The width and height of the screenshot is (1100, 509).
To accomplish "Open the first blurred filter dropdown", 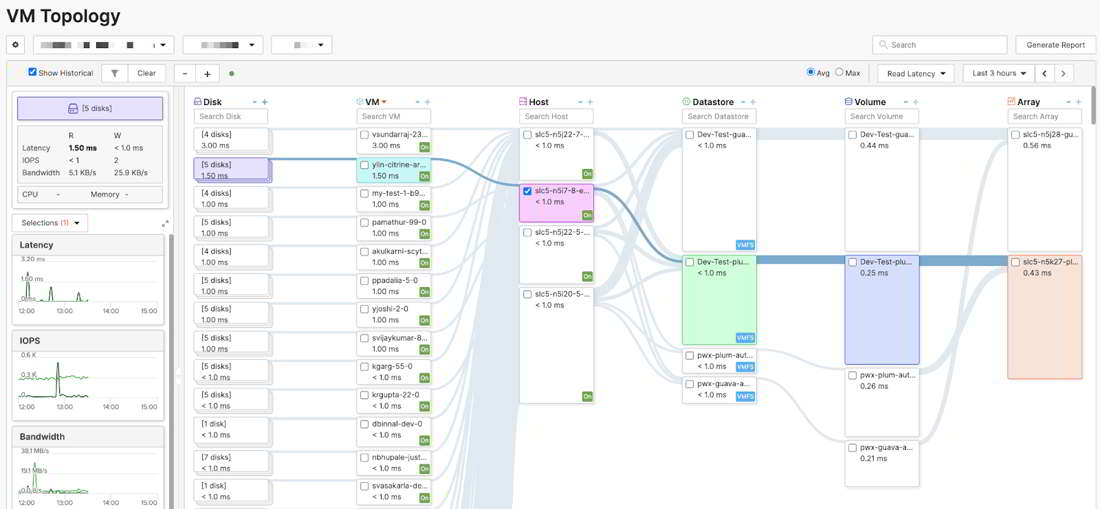I will click(104, 45).
